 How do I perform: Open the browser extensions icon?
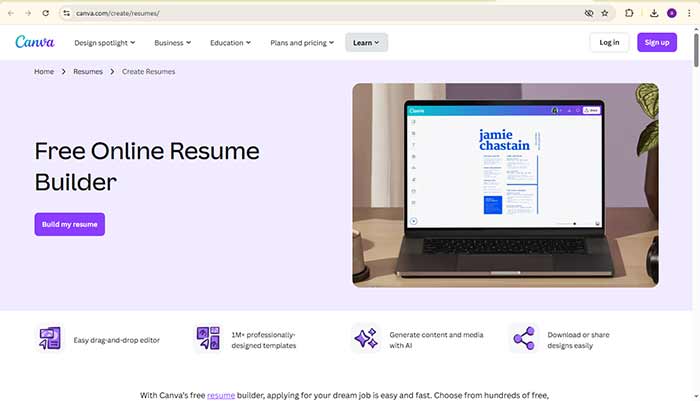click(x=629, y=13)
